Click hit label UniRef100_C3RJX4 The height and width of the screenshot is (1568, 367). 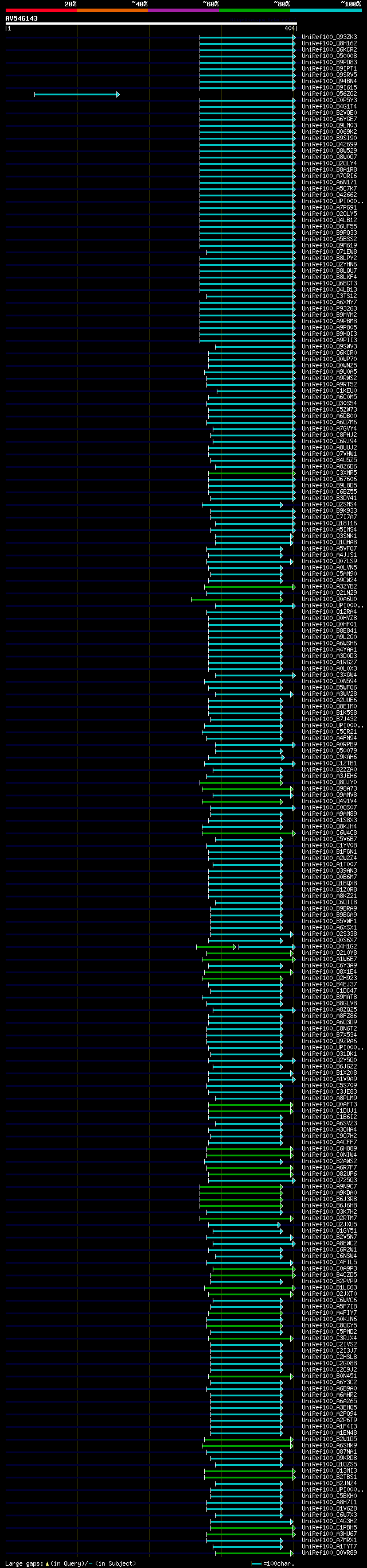pos(329,1338)
